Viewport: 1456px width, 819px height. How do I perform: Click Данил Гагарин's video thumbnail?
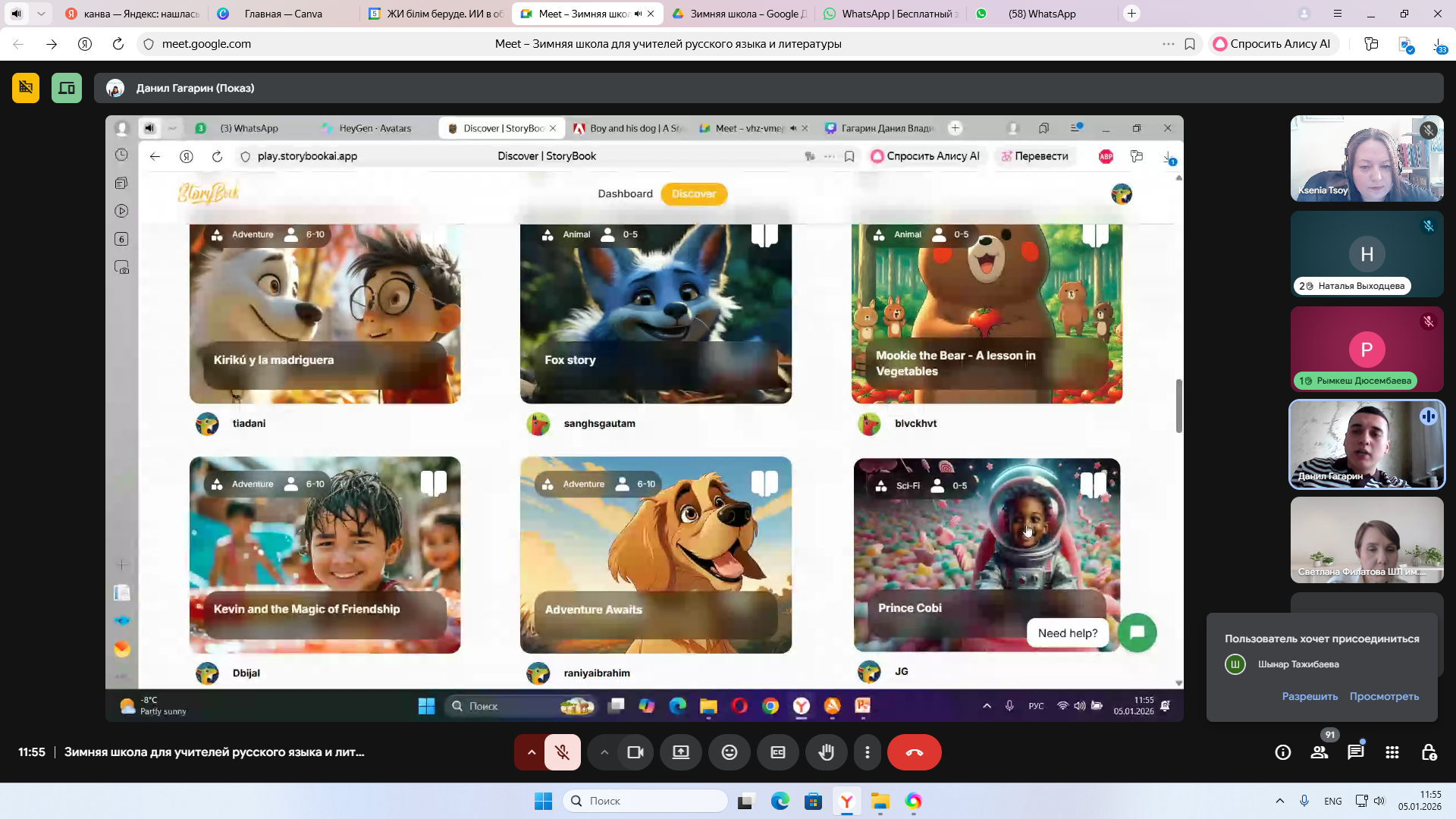tap(1367, 444)
